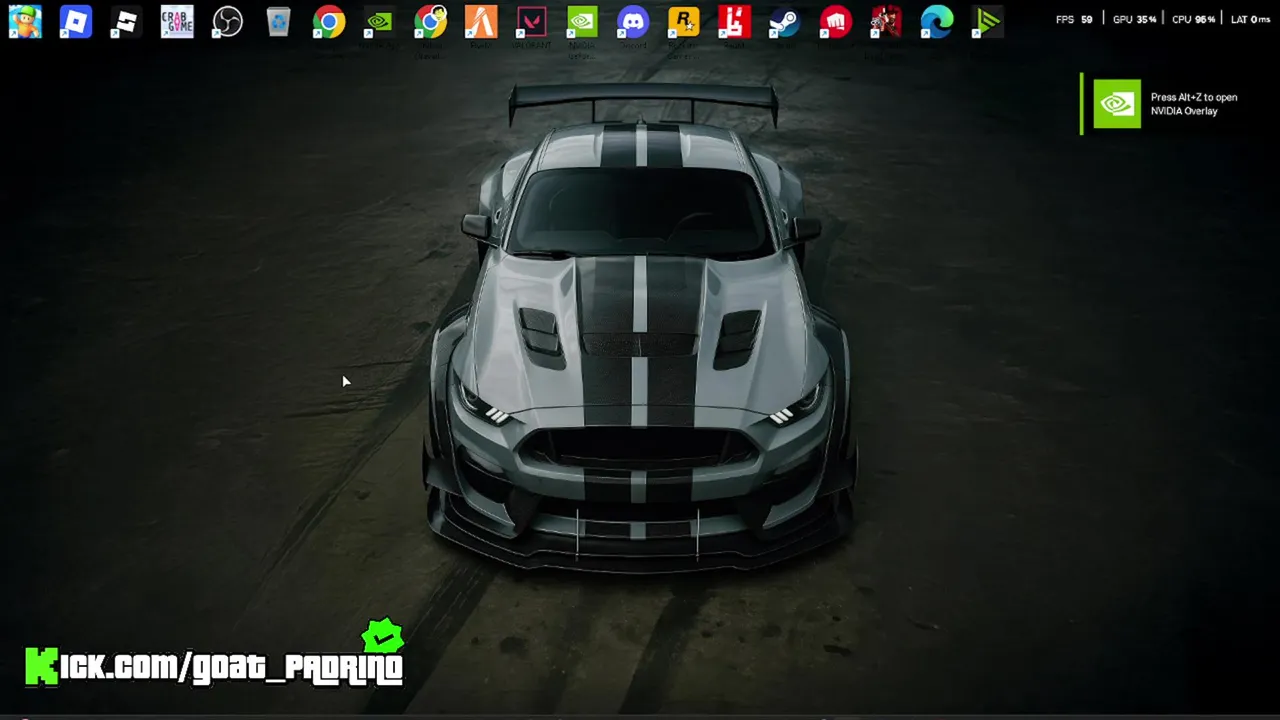Click the LAT 0 ms readout
Screen dimensions: 1280x720
pyautogui.click(x=1251, y=19)
